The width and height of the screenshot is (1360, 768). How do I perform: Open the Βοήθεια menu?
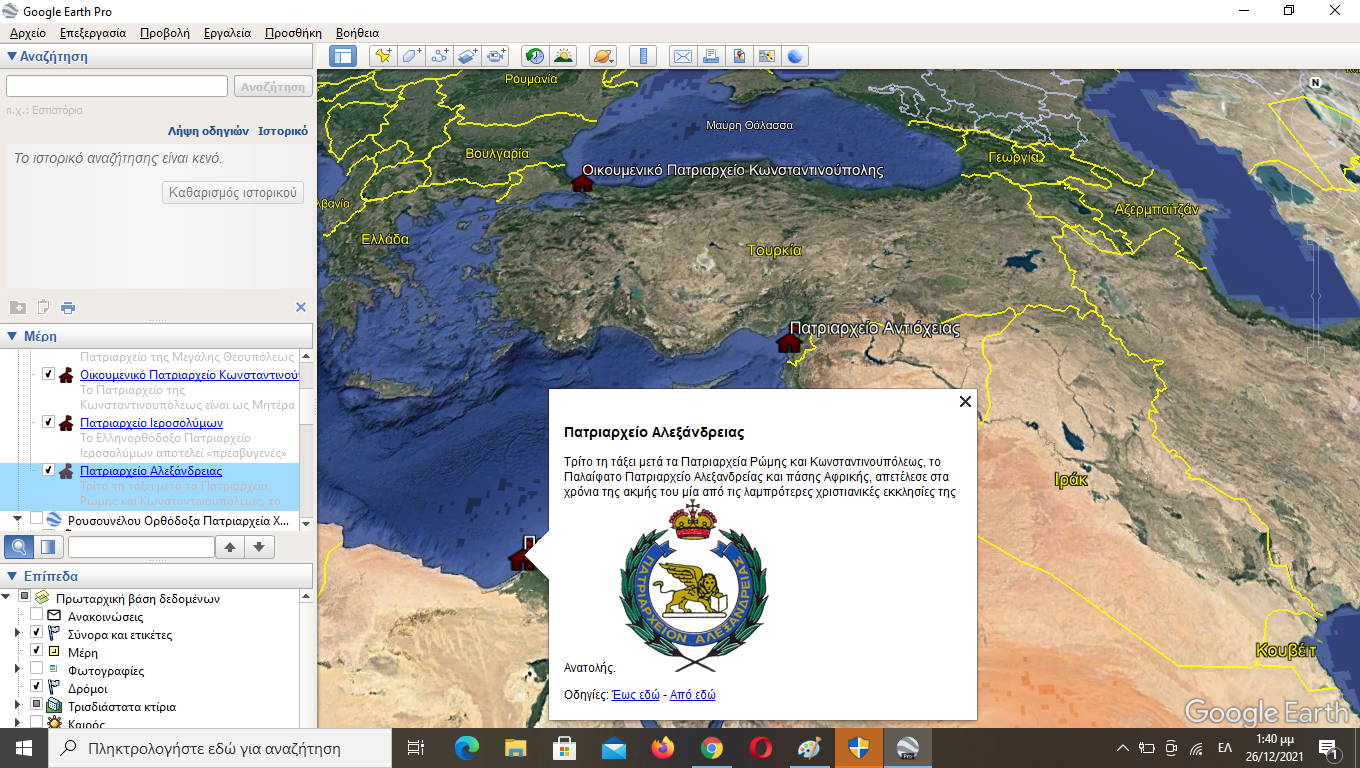pos(358,33)
